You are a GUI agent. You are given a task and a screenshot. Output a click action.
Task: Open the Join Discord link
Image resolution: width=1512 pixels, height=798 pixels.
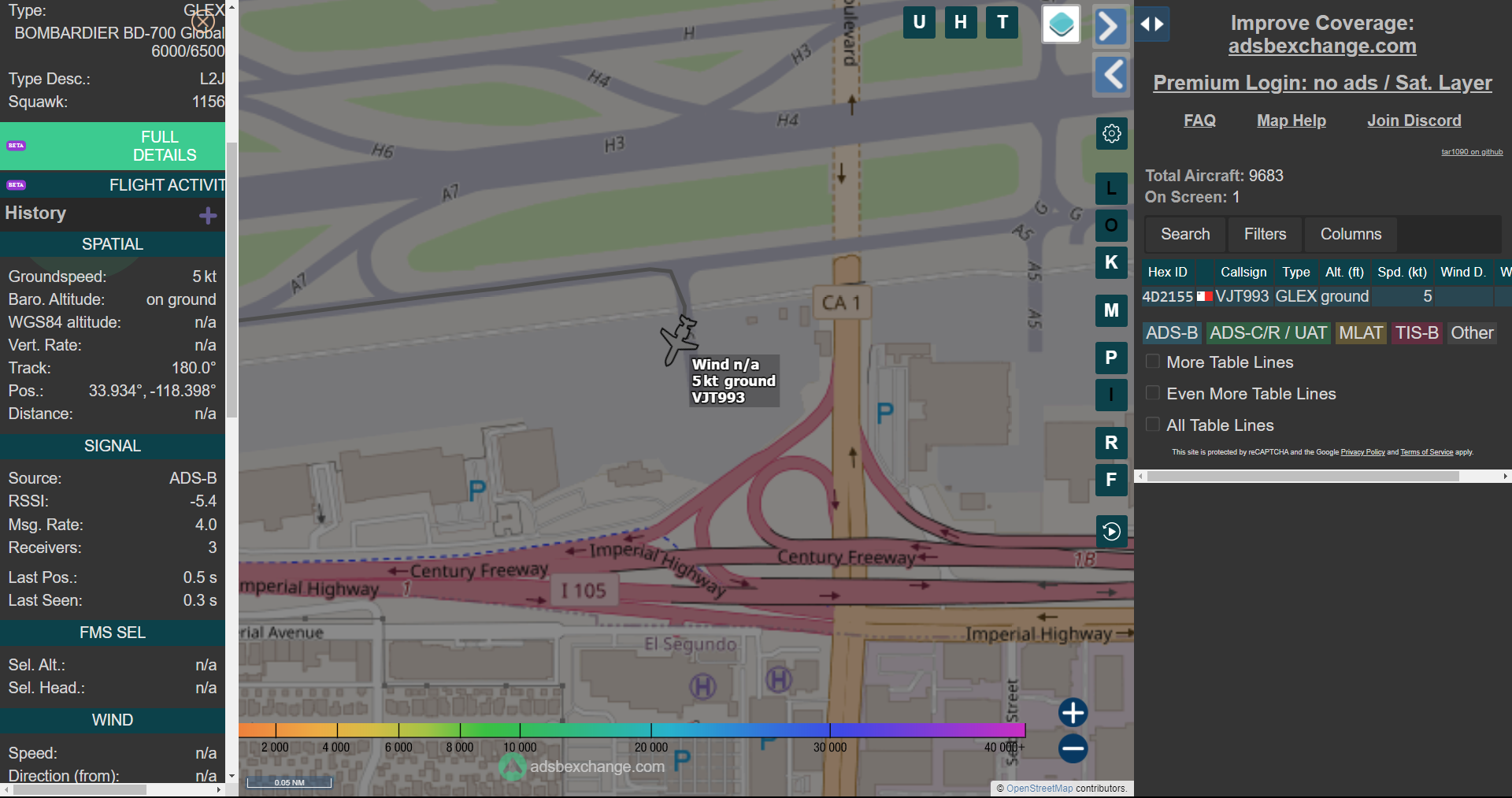[1414, 121]
